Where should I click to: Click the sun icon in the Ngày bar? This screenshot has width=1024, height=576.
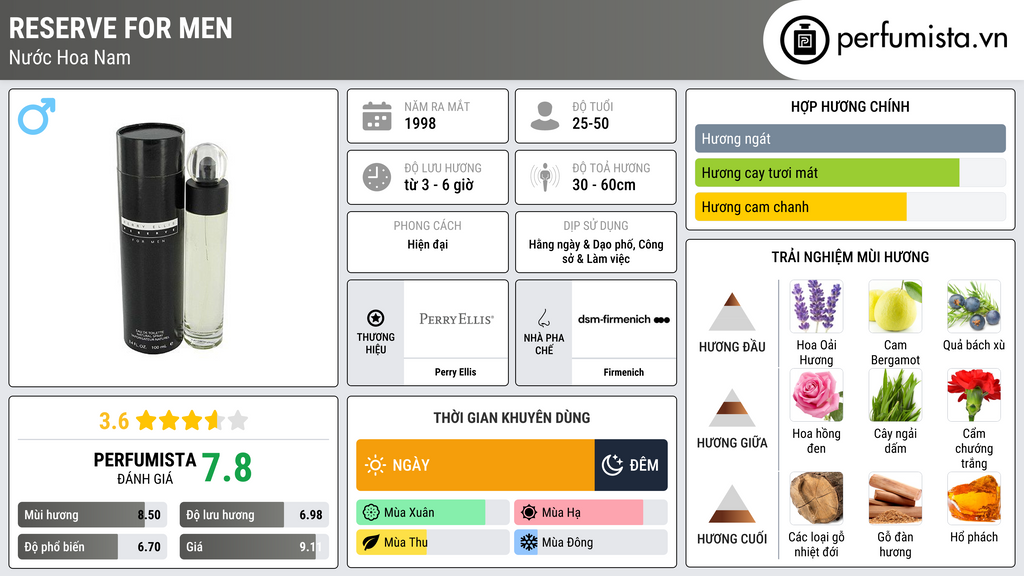[x=375, y=465]
